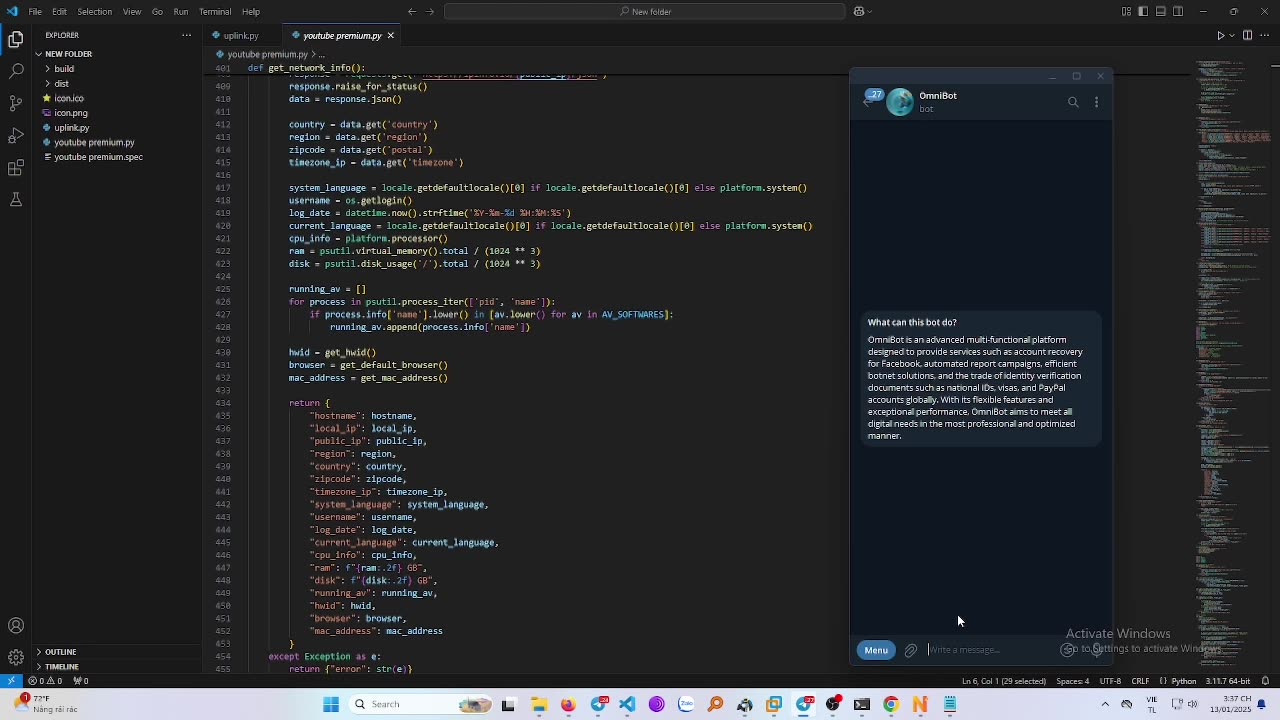
Task: Open the OmniBot profile avatar
Action: pos(900,102)
